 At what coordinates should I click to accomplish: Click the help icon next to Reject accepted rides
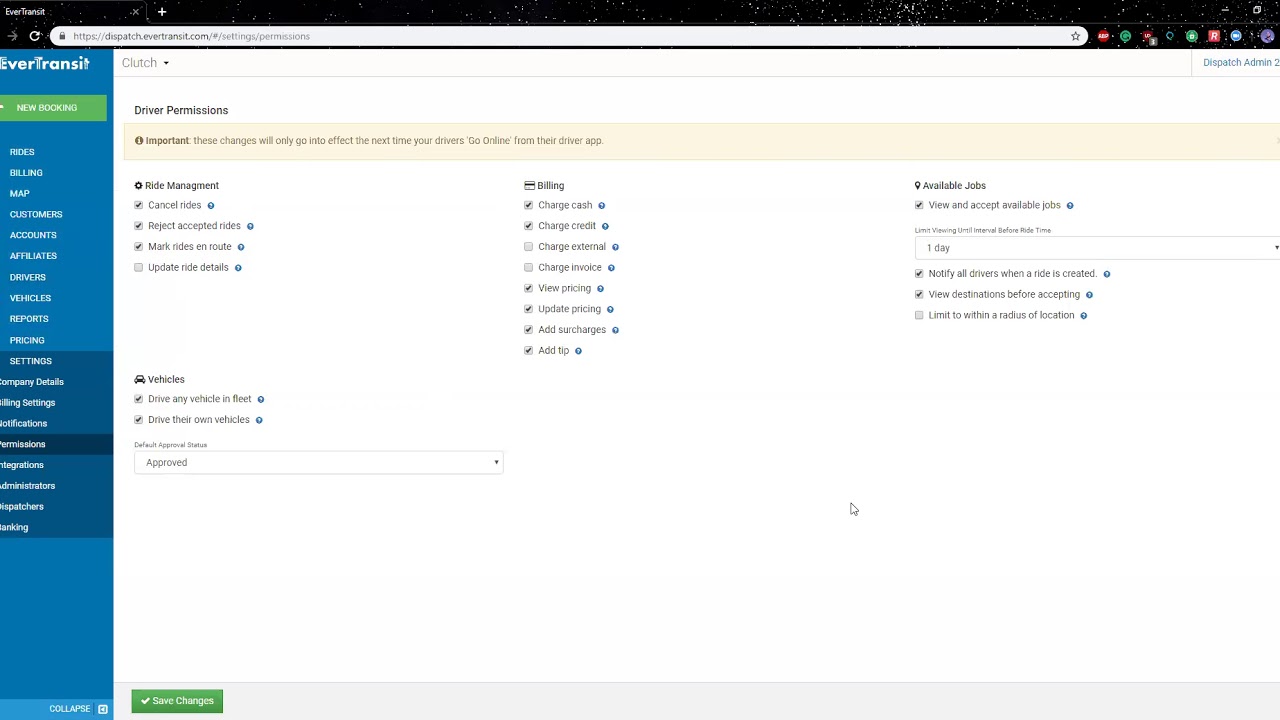pos(250,226)
